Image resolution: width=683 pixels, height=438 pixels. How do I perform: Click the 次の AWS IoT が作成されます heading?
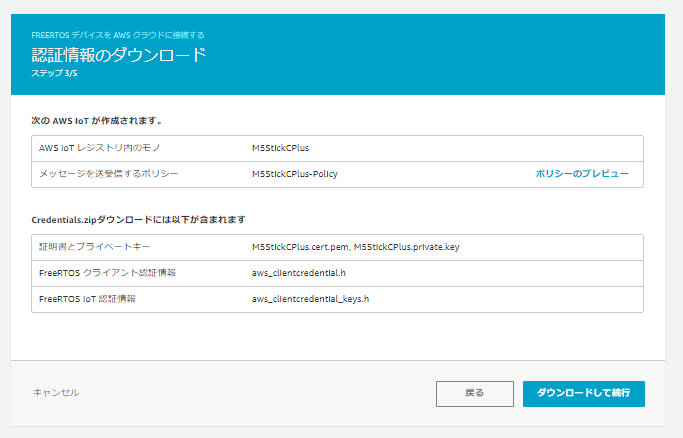(97, 121)
